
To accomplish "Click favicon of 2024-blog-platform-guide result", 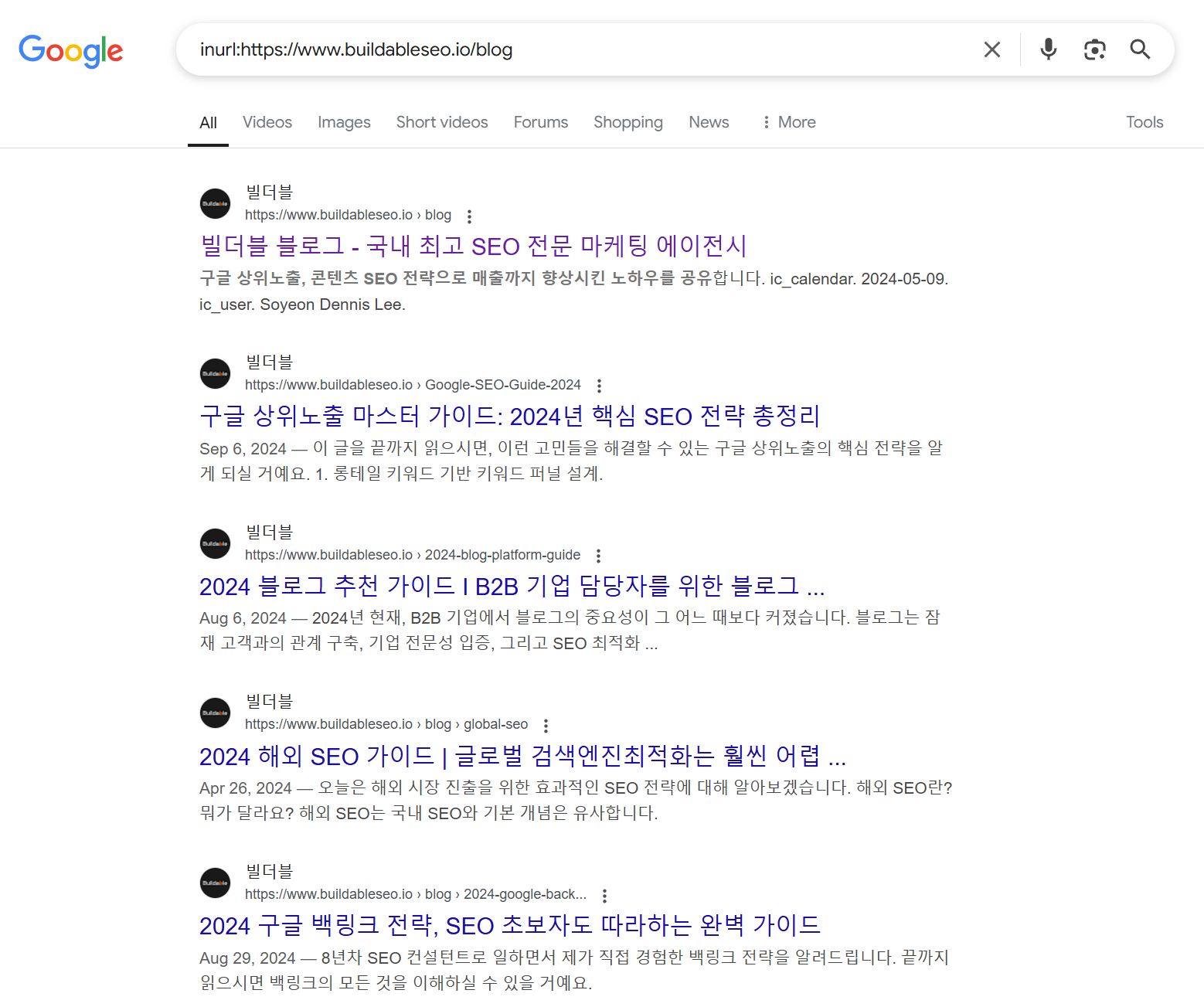I will click(x=216, y=544).
